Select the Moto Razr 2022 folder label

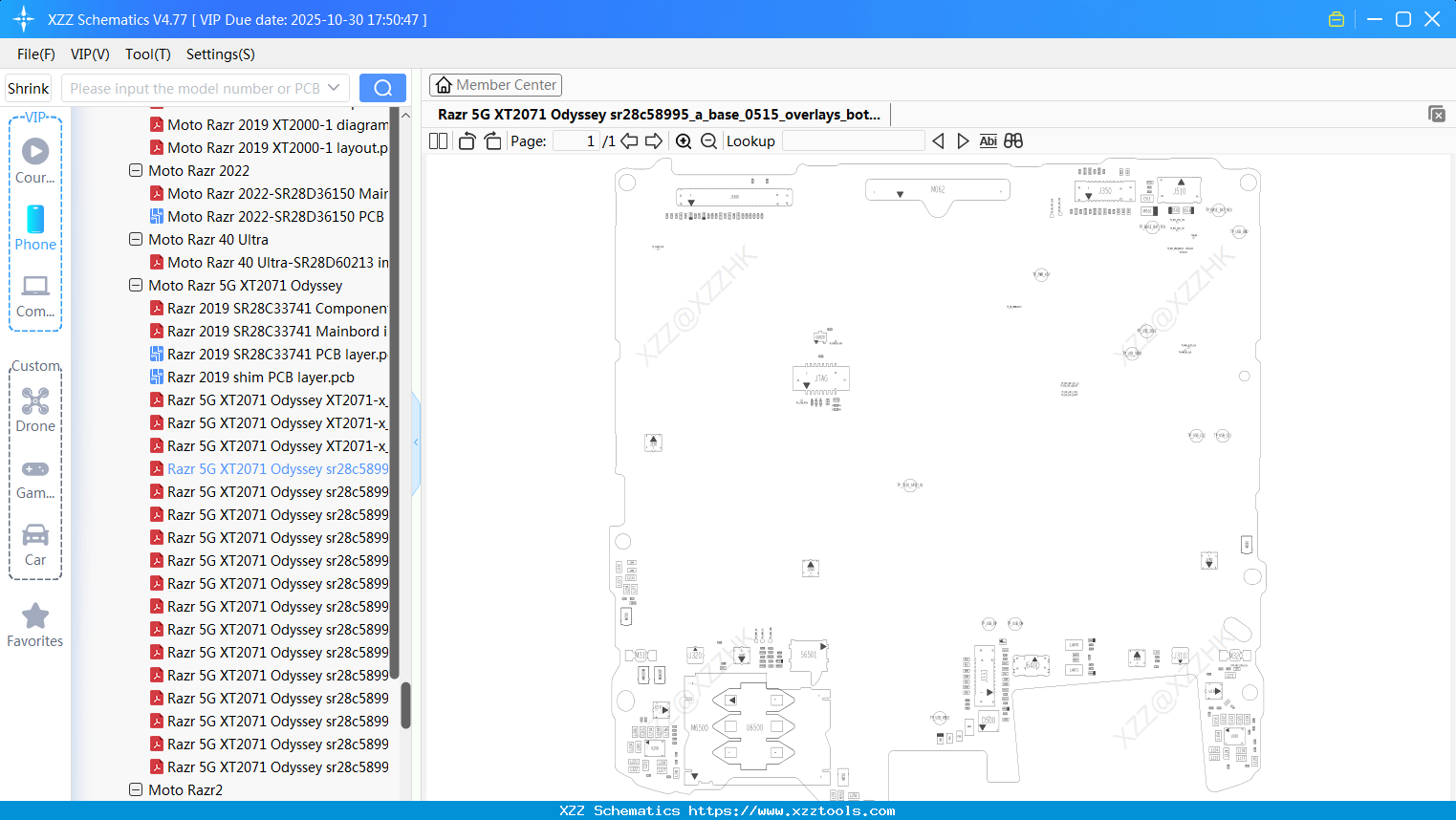[x=199, y=171]
